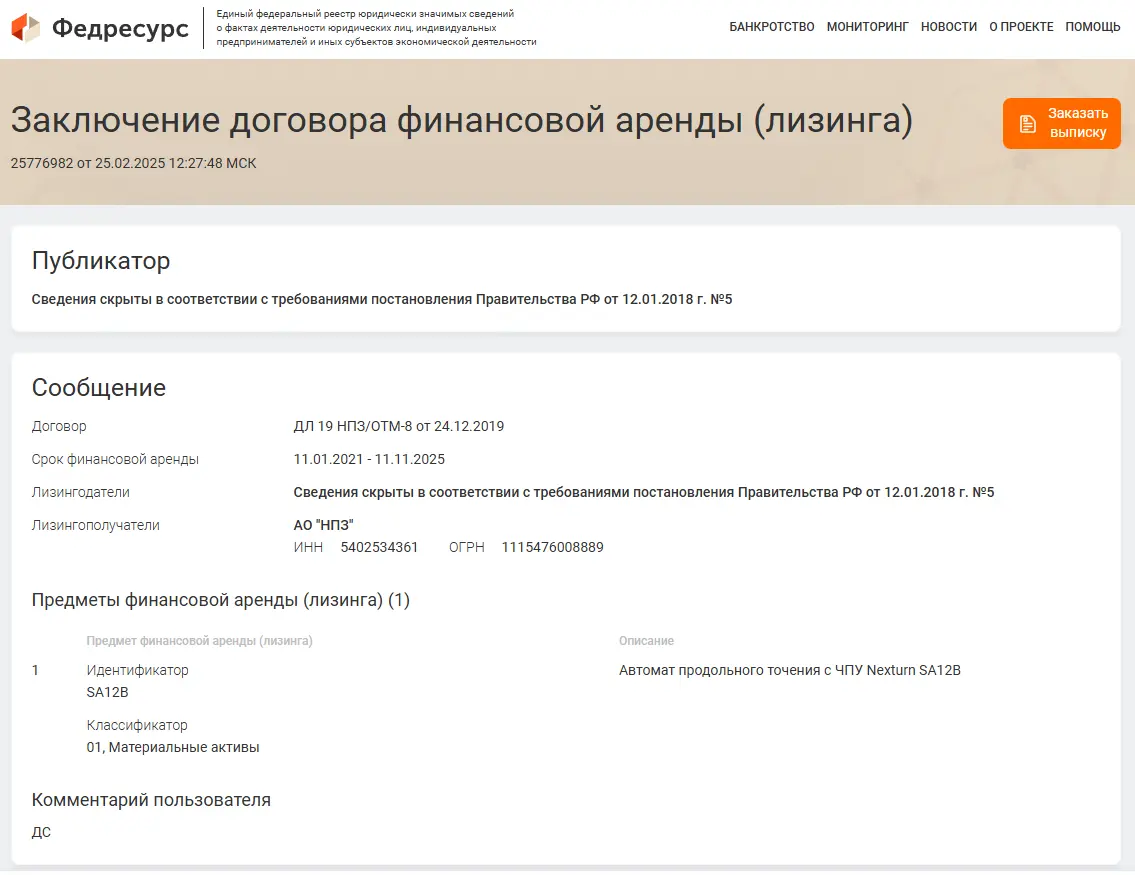Viewport: 1135px width, 875px height.
Task: Open the О ПРОЕКТЕ page
Action: (x=1021, y=27)
